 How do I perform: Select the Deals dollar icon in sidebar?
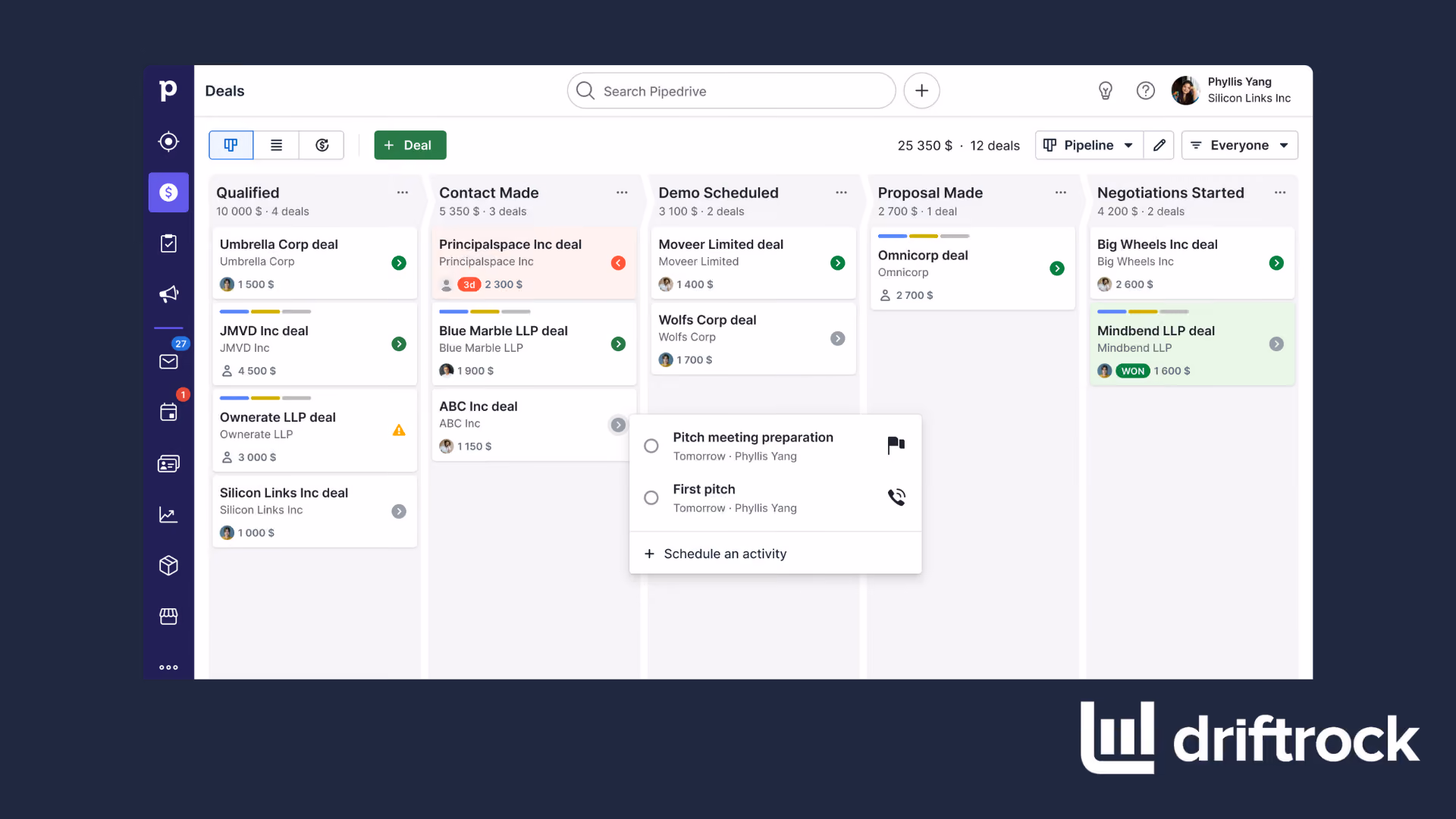[x=168, y=193]
